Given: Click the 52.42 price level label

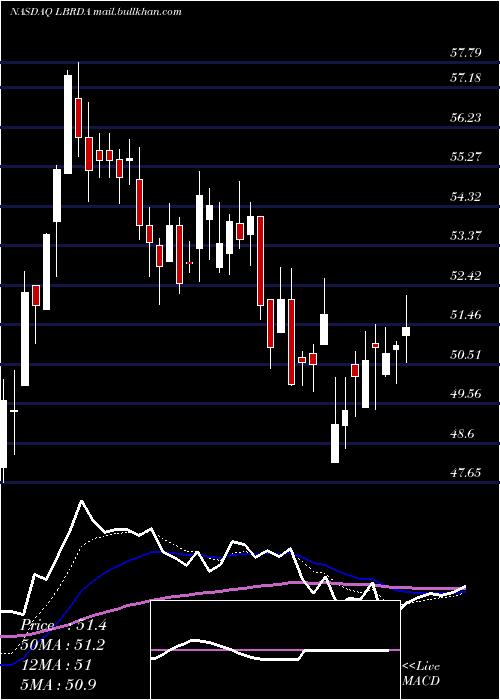Looking at the screenshot, I should tap(466, 275).
